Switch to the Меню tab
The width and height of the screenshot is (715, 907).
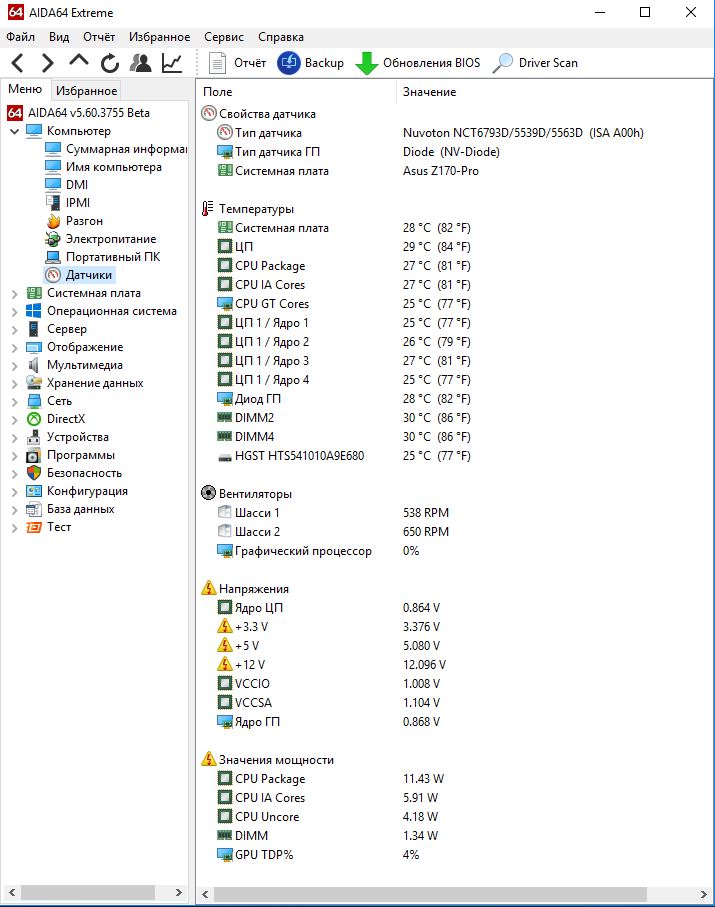click(x=25, y=89)
